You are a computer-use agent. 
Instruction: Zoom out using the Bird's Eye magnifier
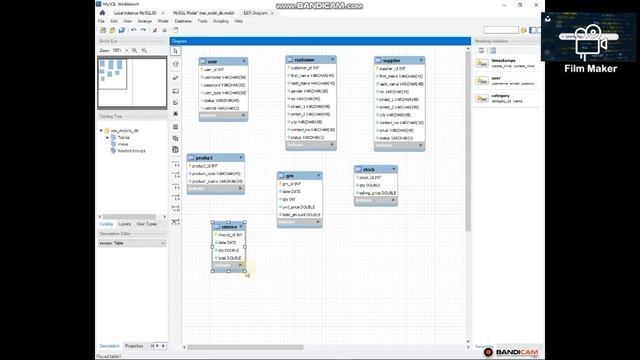[x=144, y=50]
